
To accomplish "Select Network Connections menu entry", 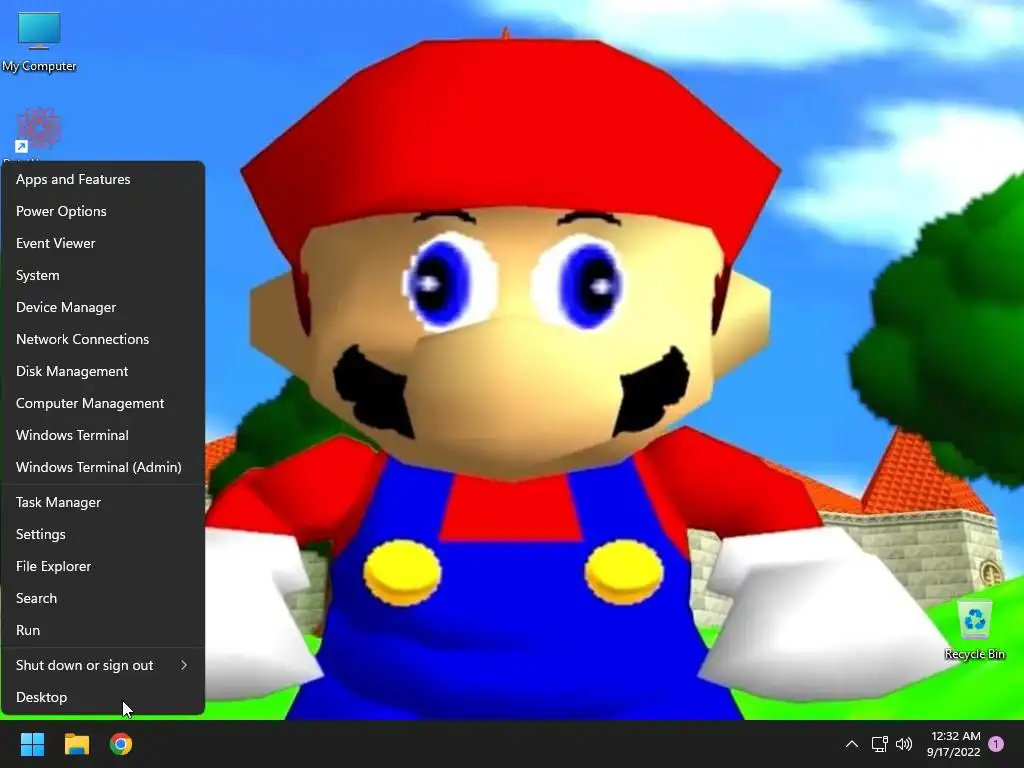I will pyautogui.click(x=103, y=339).
